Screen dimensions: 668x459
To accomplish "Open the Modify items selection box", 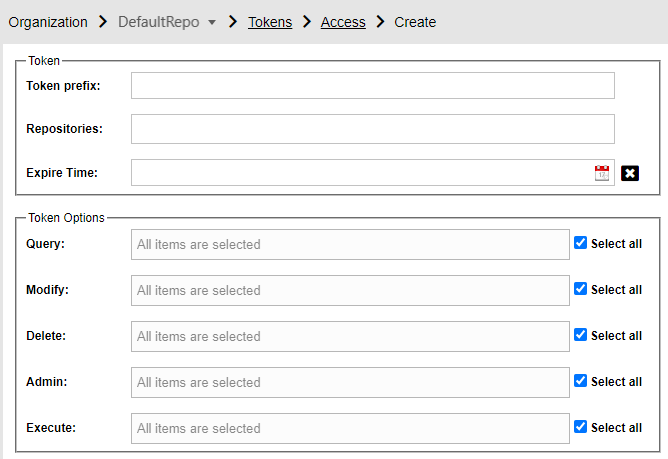I will pos(350,291).
